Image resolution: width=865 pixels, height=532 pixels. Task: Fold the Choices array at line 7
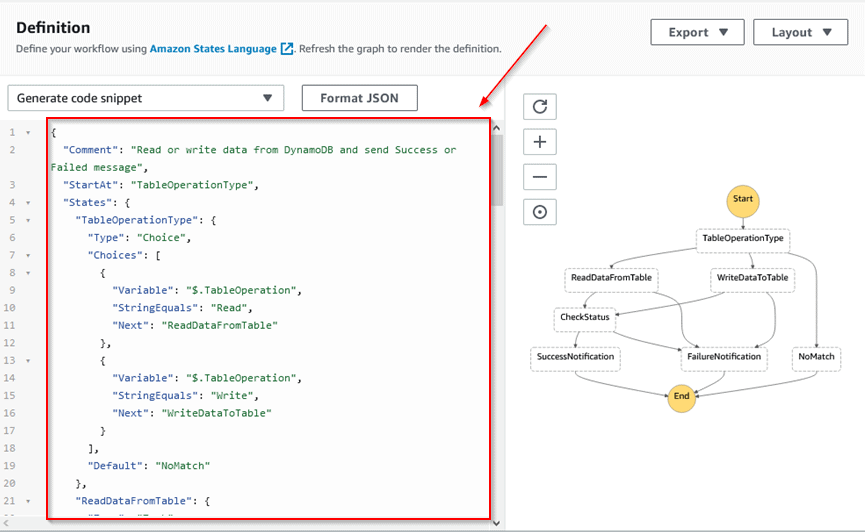click(x=28, y=255)
